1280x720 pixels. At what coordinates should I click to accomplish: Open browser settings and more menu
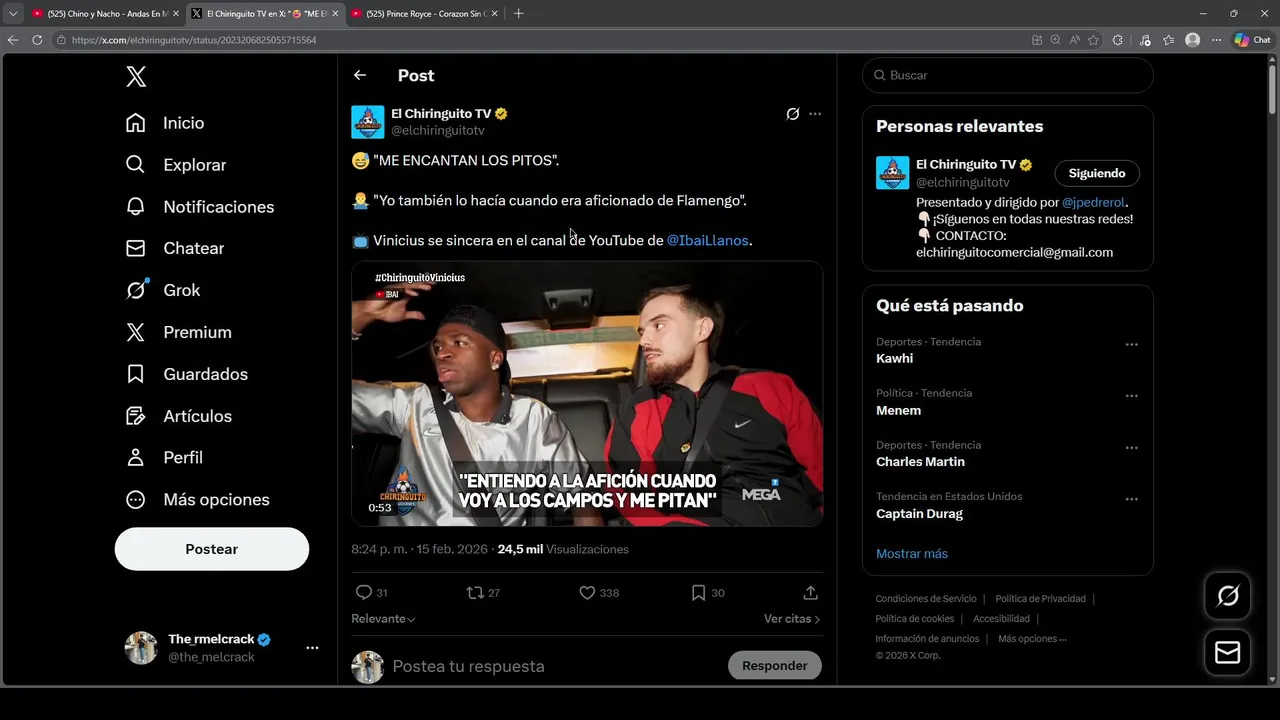pos(1216,40)
